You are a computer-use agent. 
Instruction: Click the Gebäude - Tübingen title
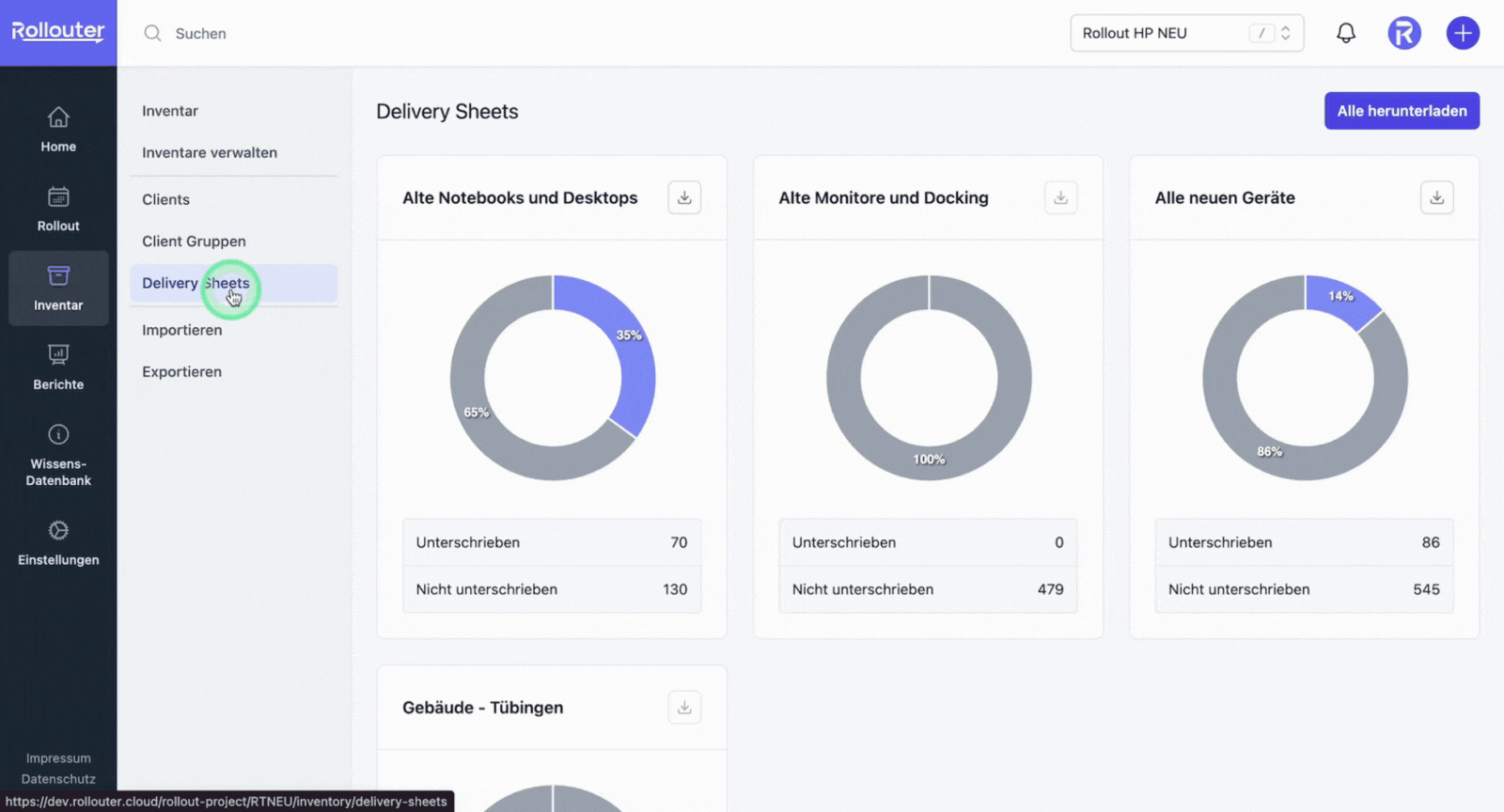pos(482,708)
